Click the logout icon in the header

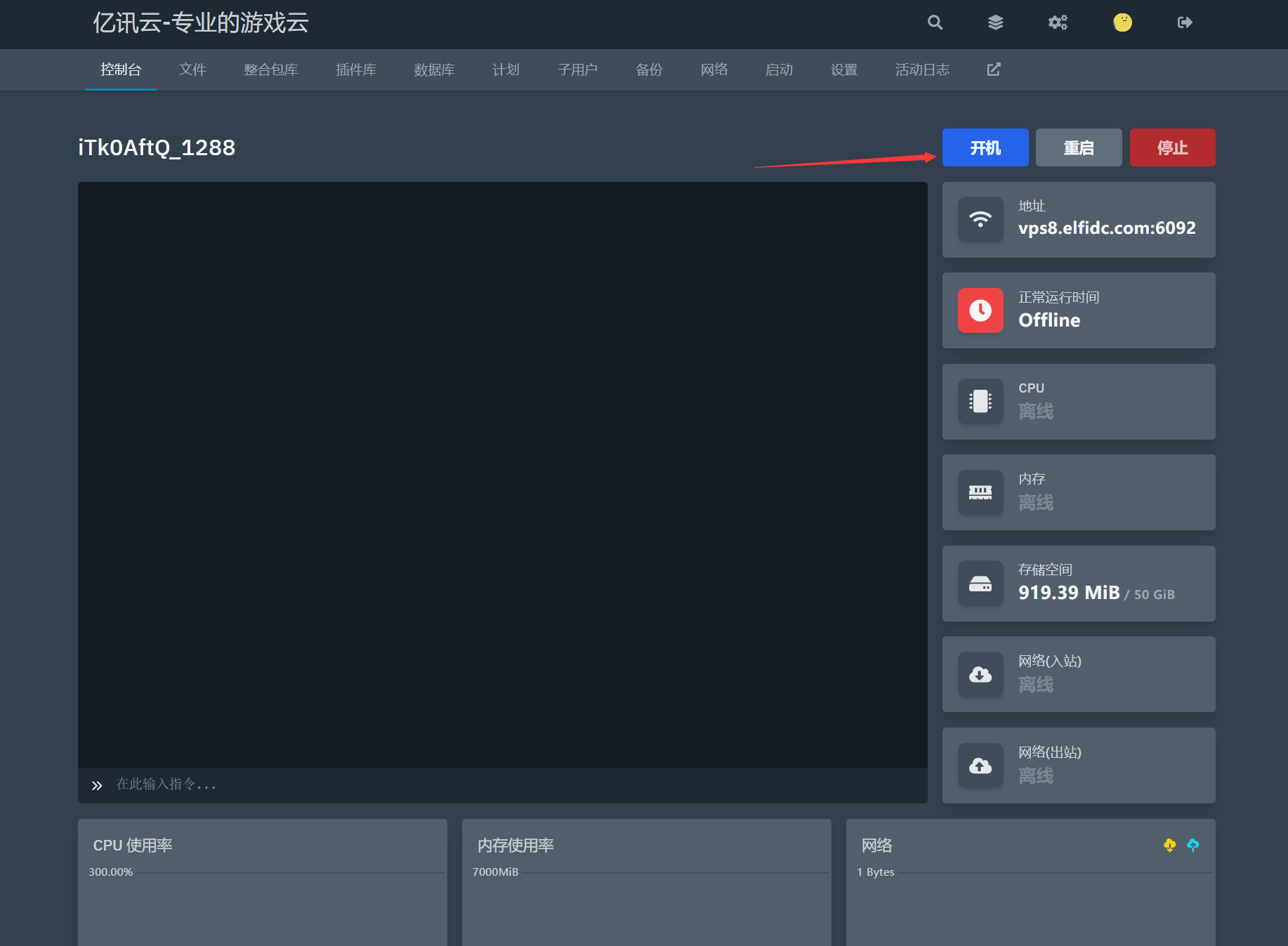pyautogui.click(x=1185, y=22)
